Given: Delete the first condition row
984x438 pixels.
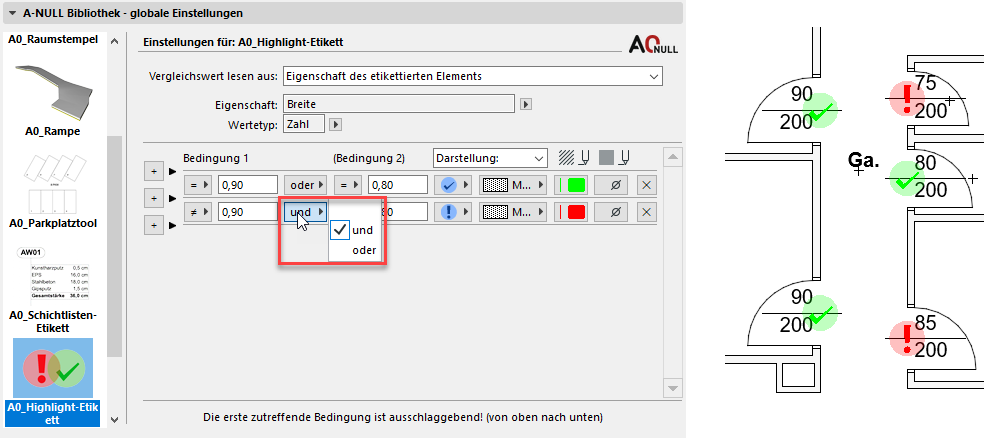Looking at the screenshot, I should pos(646,185).
